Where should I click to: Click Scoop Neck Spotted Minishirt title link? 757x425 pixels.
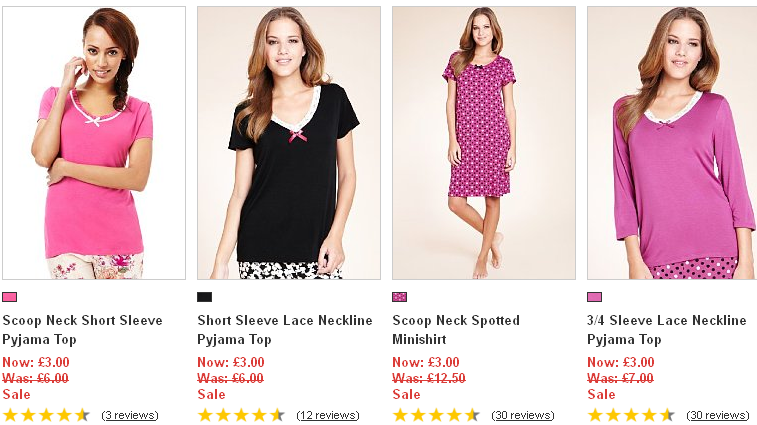456,321
